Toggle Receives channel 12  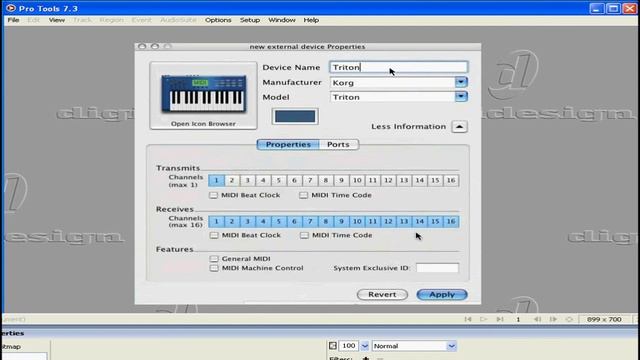pyautogui.click(x=389, y=221)
